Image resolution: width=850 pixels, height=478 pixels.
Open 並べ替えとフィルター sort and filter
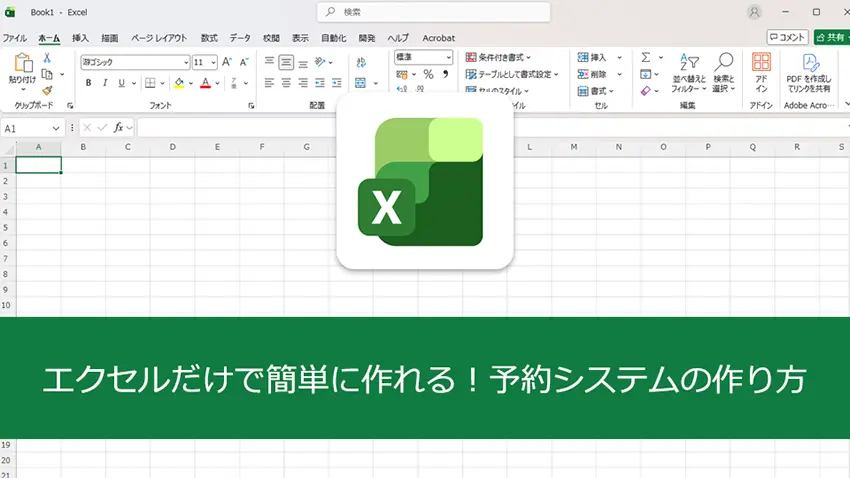coord(689,73)
